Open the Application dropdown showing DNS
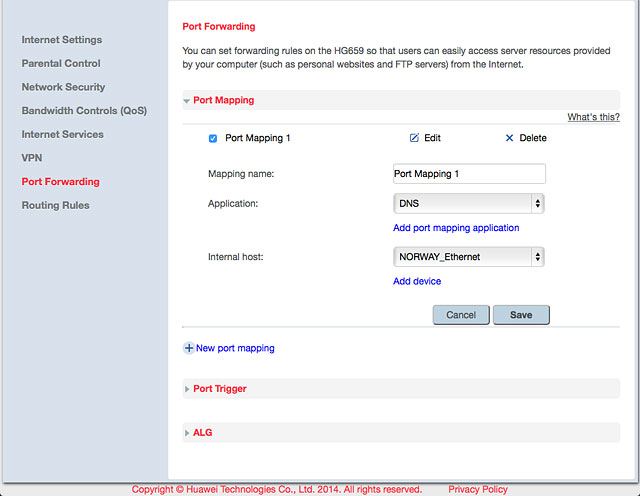The height and width of the screenshot is (496, 640). click(469, 203)
